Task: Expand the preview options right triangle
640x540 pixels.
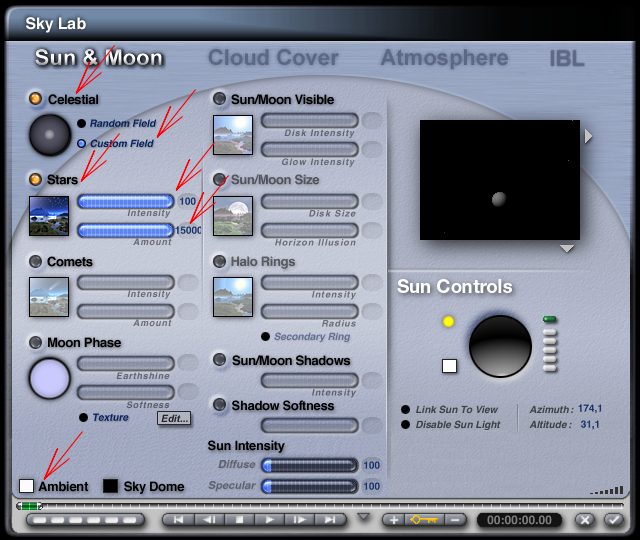Action: (x=588, y=136)
